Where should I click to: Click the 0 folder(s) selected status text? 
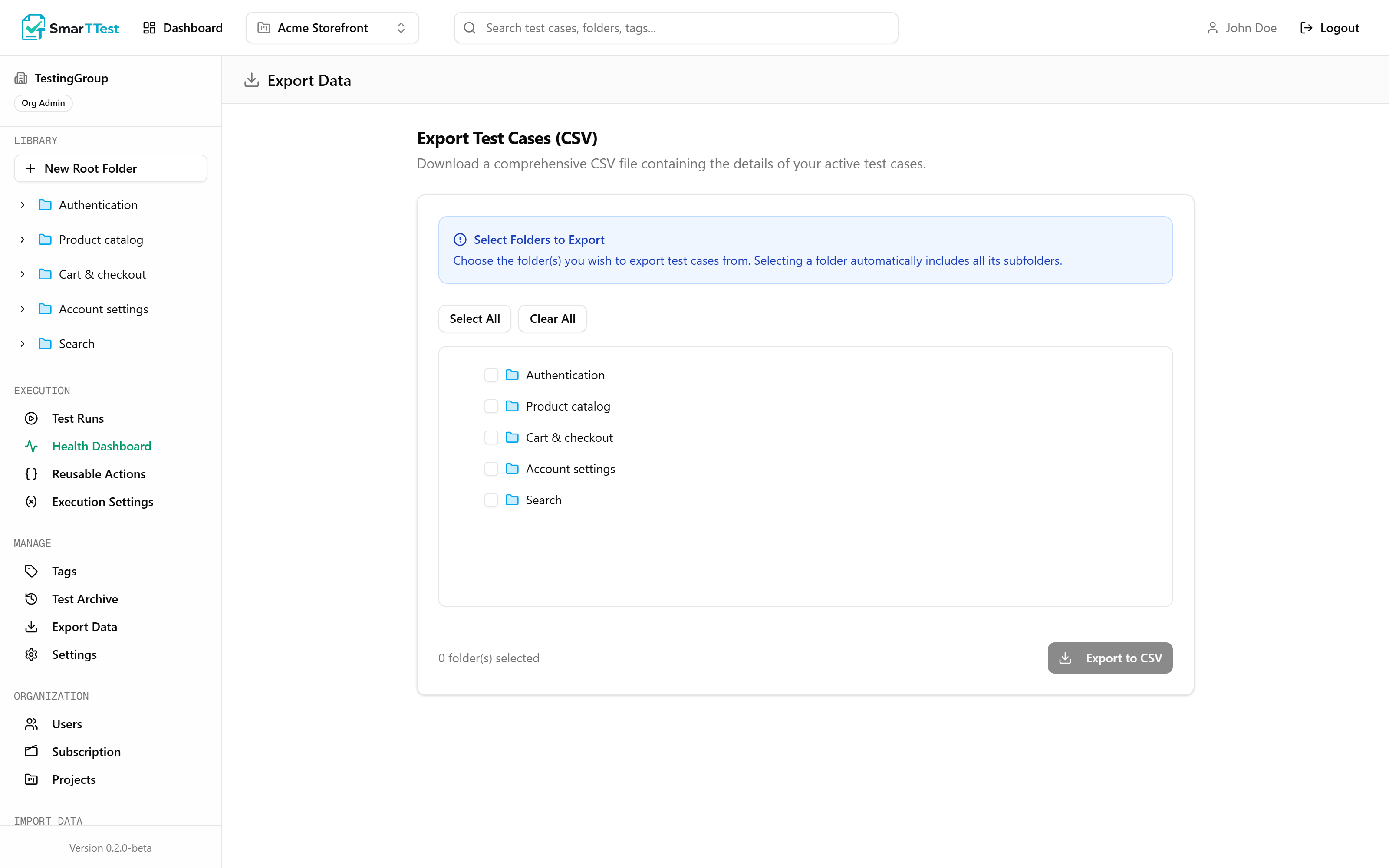click(x=489, y=658)
